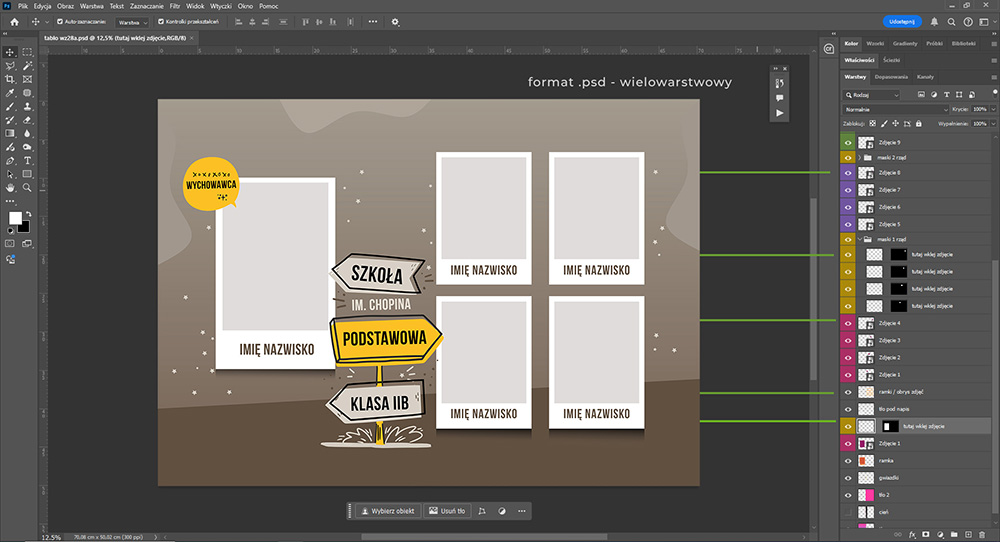Image resolution: width=1000 pixels, height=542 pixels.
Task: Hide the gwiazdki layer
Action: [848, 478]
